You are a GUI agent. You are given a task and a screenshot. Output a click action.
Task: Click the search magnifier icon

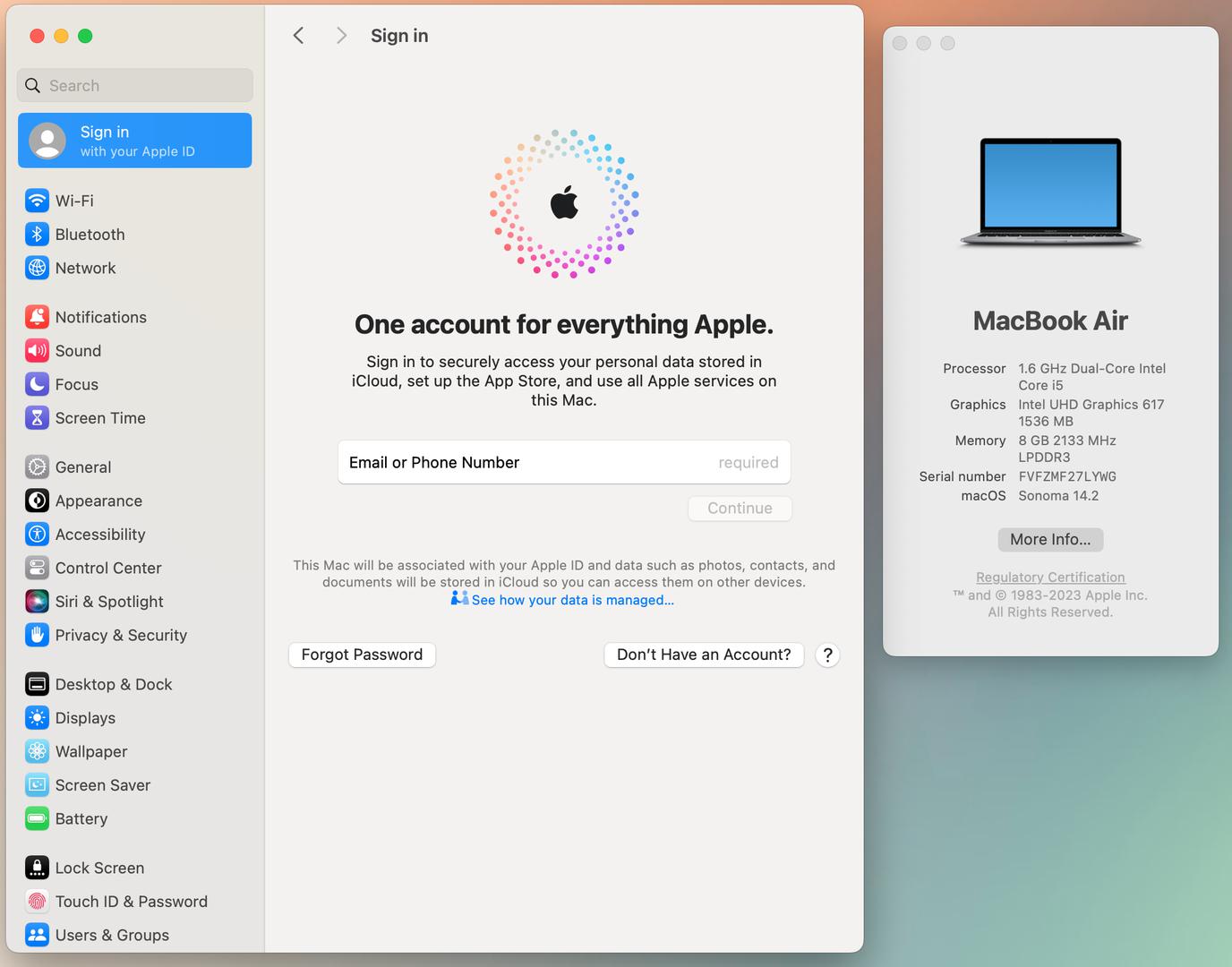pyautogui.click(x=33, y=85)
